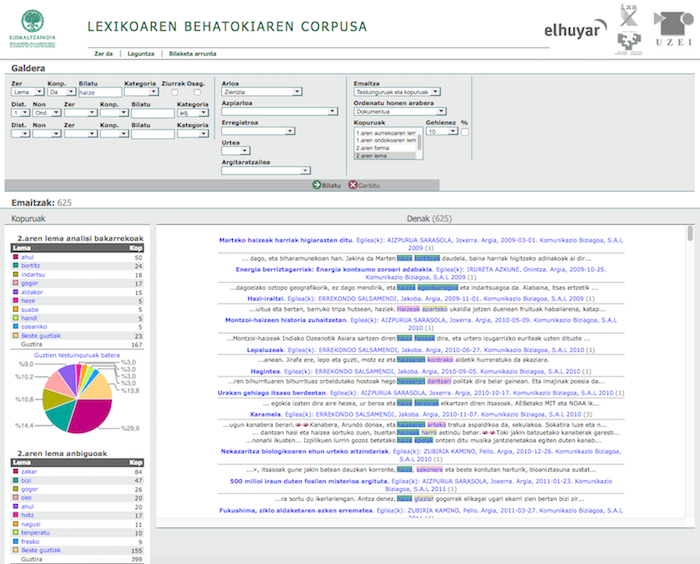The image size is (700, 564).
Task: Open the Non dropdown showing Ond.
Action: pos(46,113)
